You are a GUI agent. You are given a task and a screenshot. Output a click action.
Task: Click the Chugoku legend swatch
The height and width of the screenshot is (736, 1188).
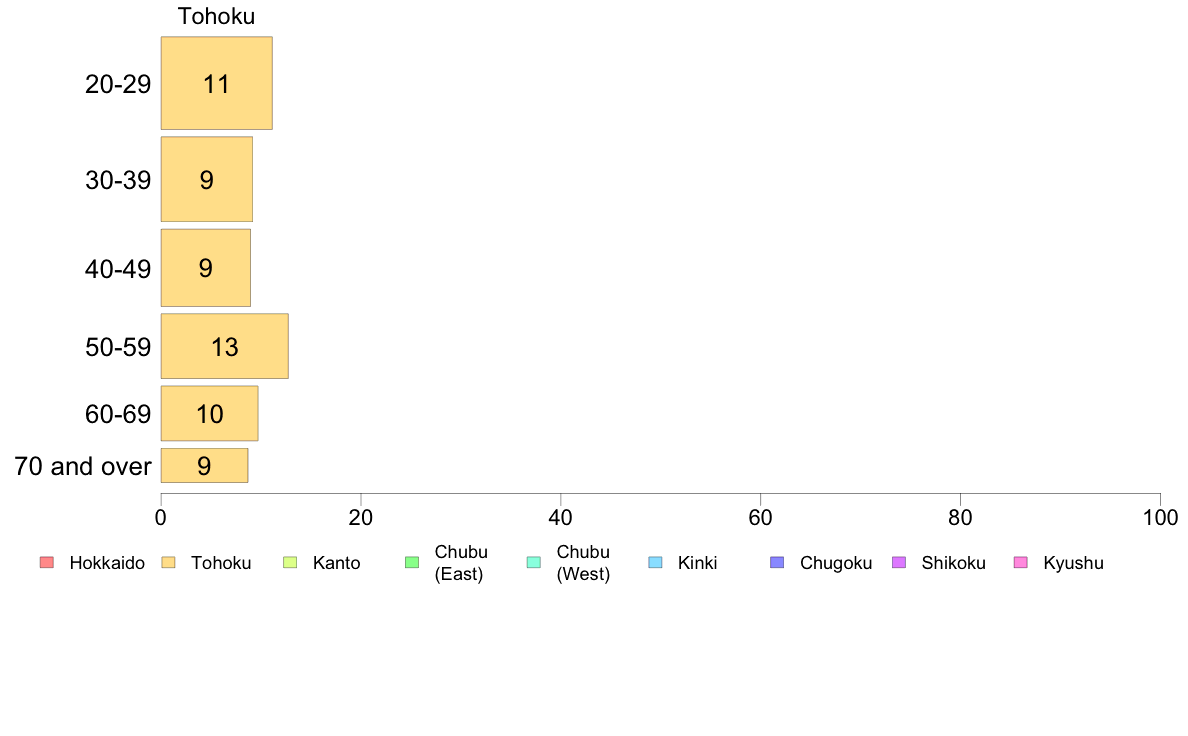point(777,562)
